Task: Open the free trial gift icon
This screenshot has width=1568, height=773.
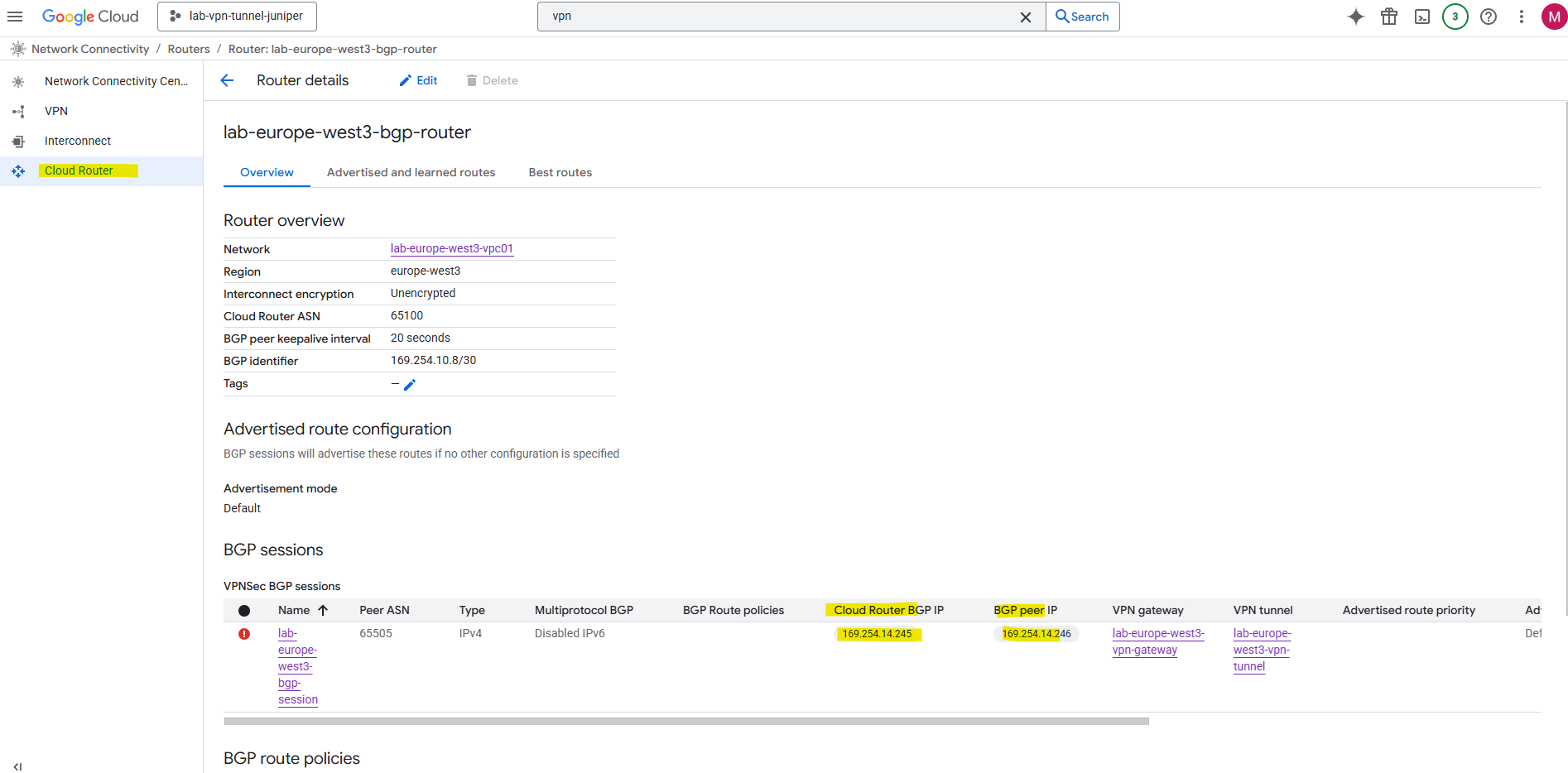Action: coord(1389,17)
